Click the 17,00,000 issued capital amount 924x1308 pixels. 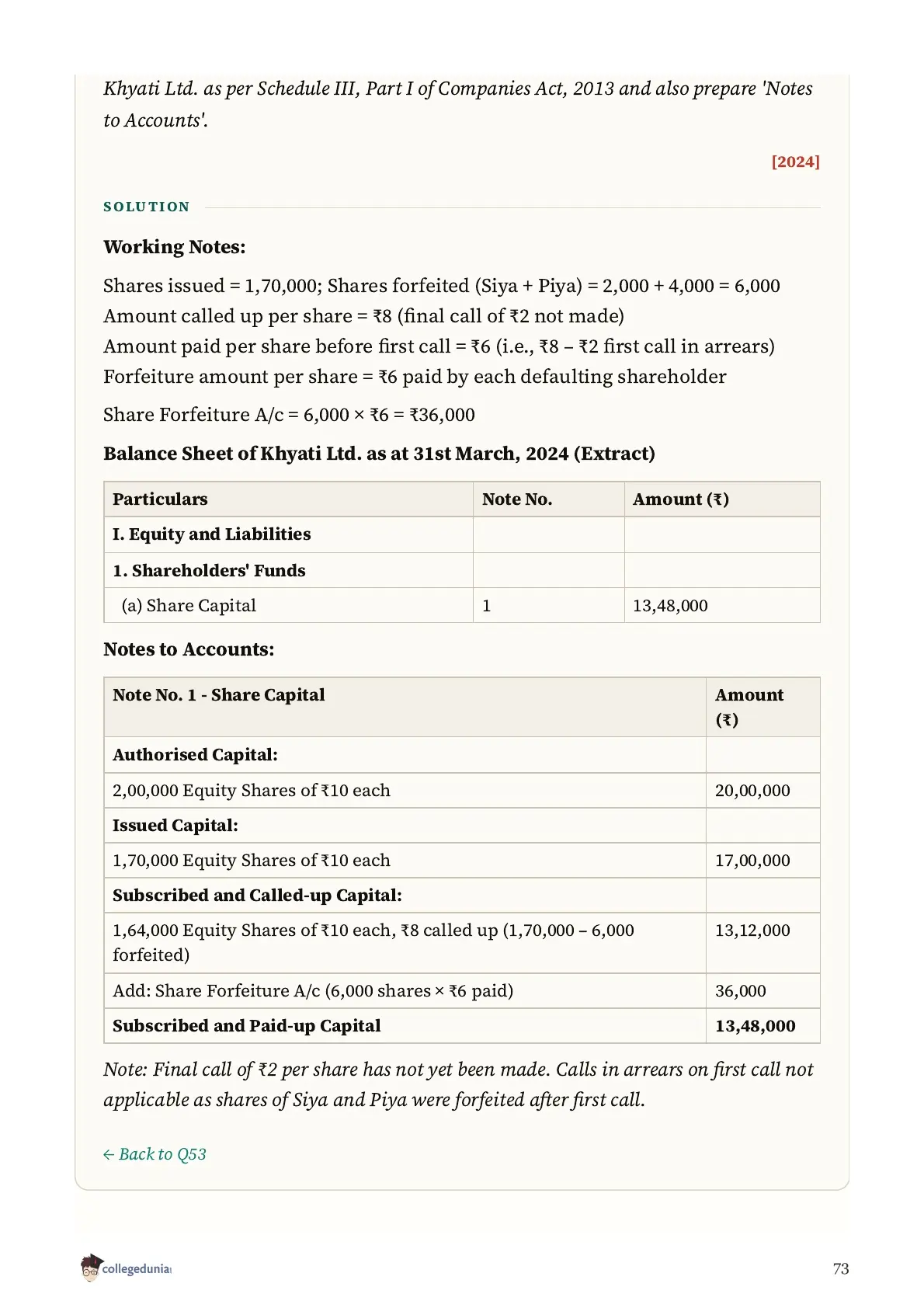(752, 861)
